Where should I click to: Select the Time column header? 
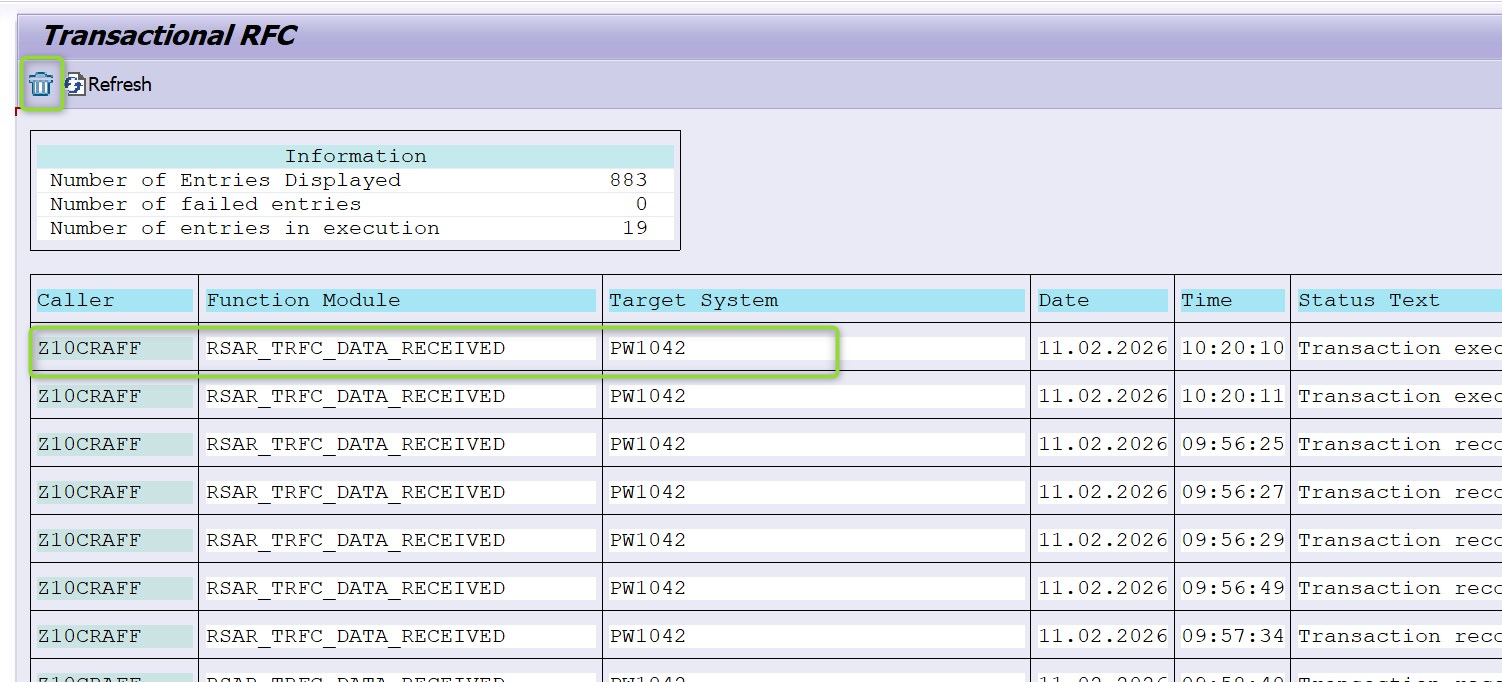(1206, 300)
